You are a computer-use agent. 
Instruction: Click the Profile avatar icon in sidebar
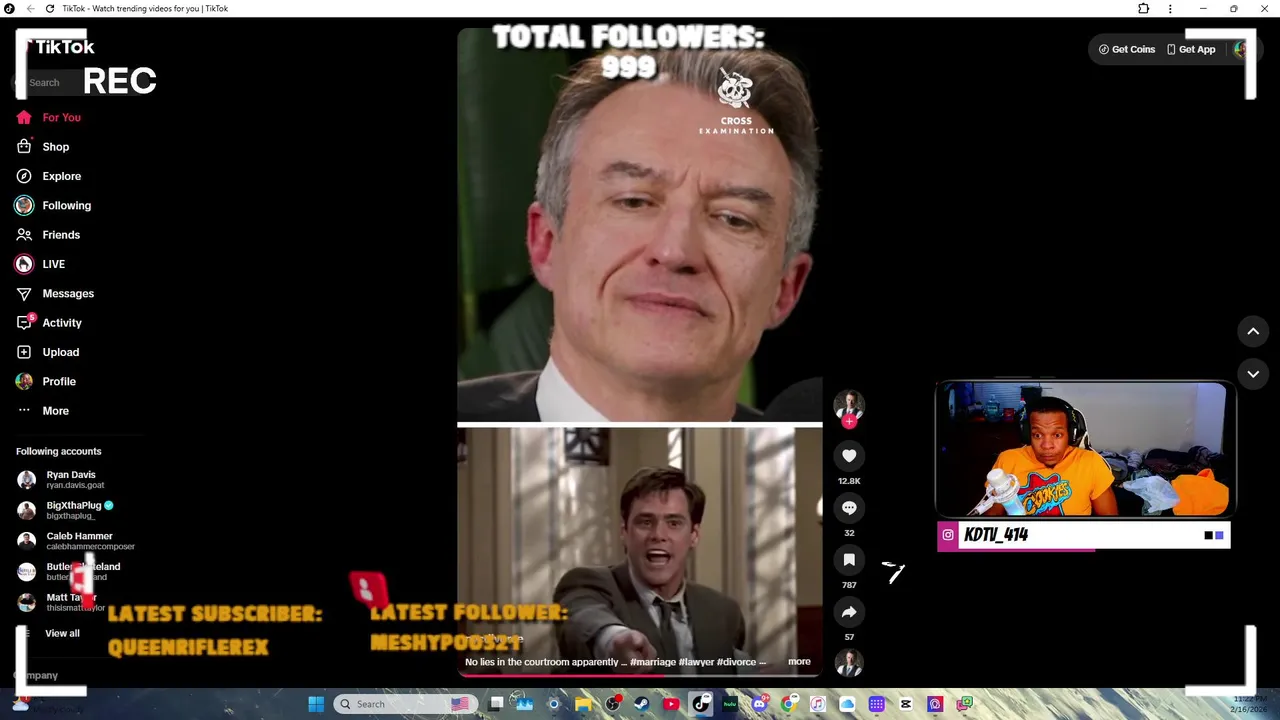[24, 381]
